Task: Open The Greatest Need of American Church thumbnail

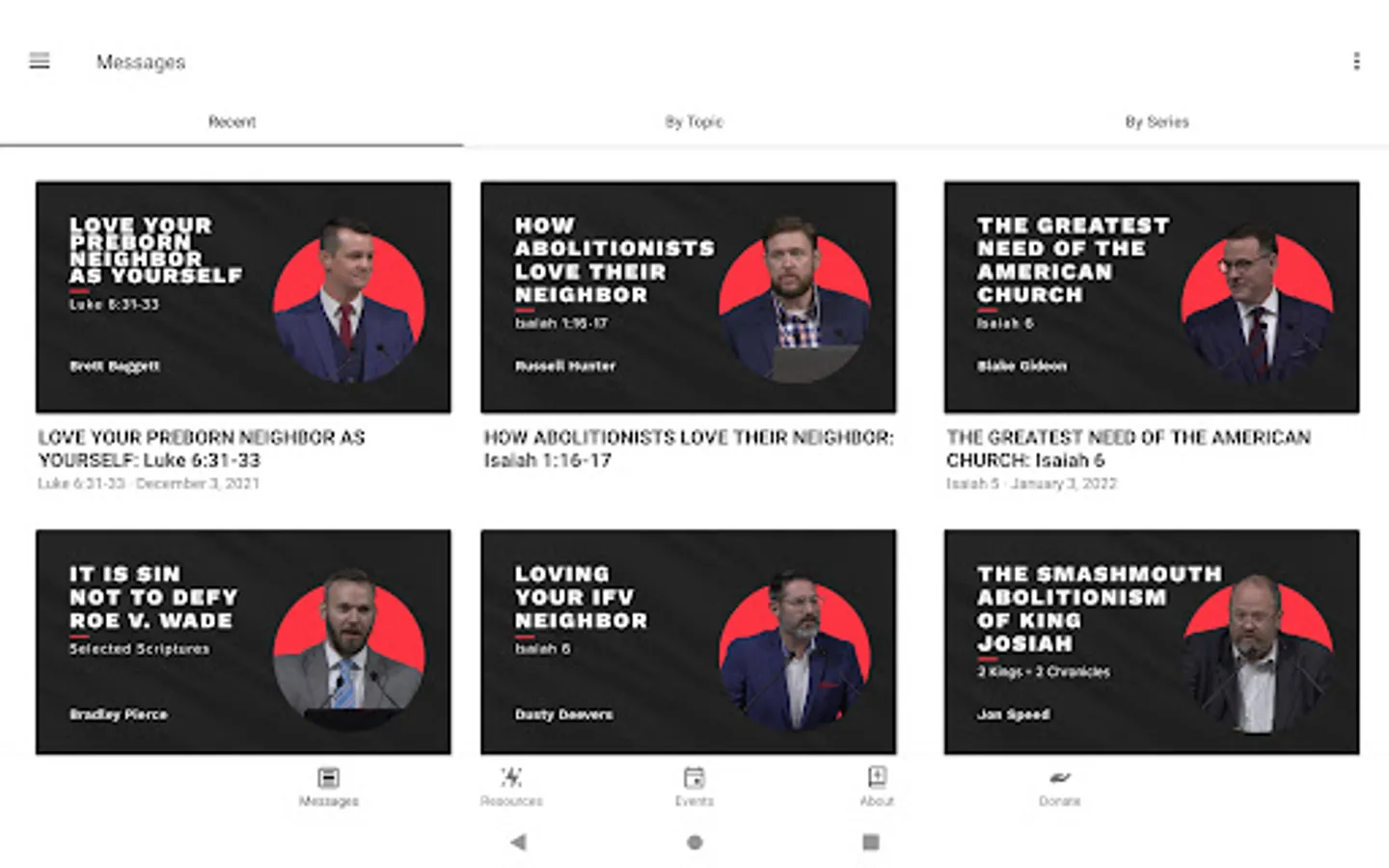Action: pos(1152,297)
